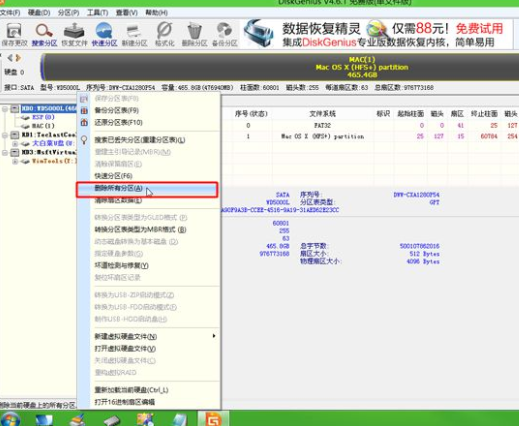Click the Delete Partition trash can icon
This screenshot has width=519, height=426.
(194, 31)
